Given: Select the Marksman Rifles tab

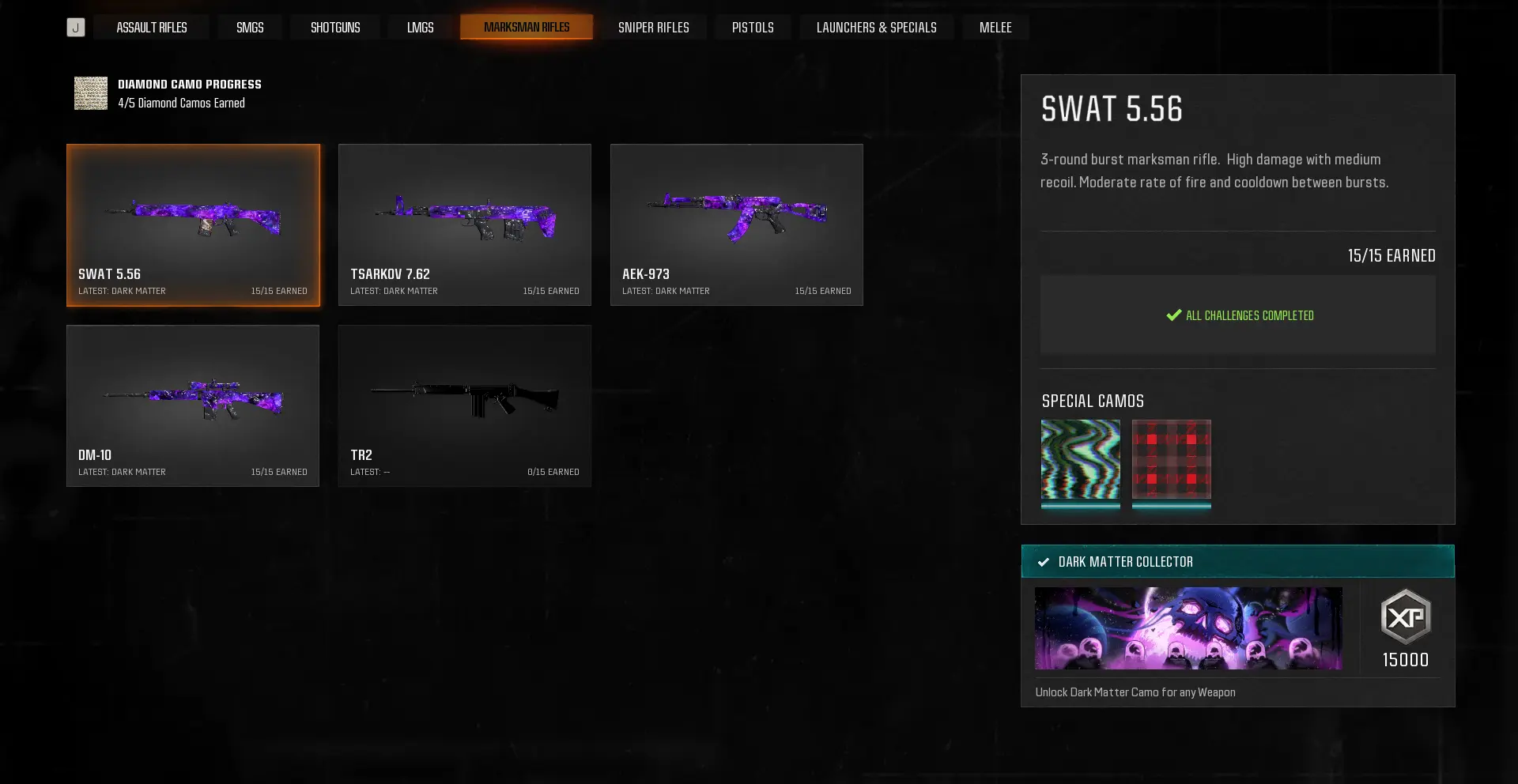Looking at the screenshot, I should (527, 28).
